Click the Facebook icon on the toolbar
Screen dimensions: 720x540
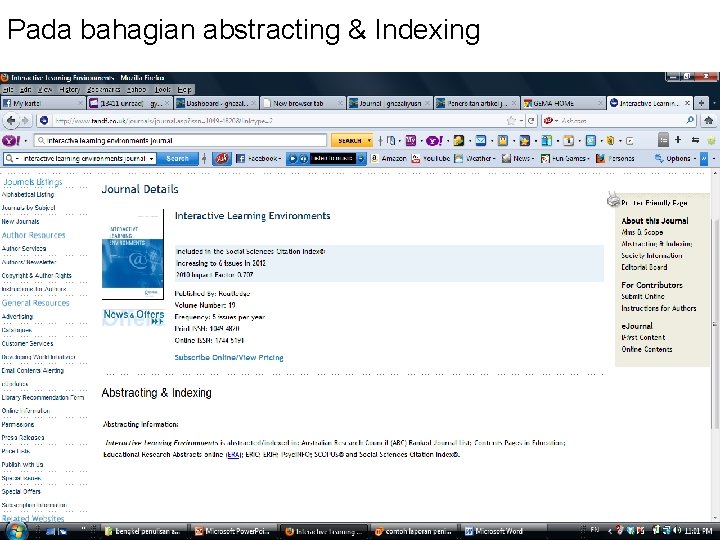point(240,158)
